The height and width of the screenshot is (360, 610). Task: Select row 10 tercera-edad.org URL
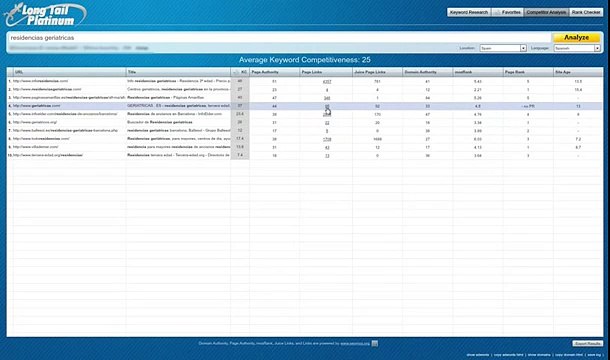click(48, 155)
